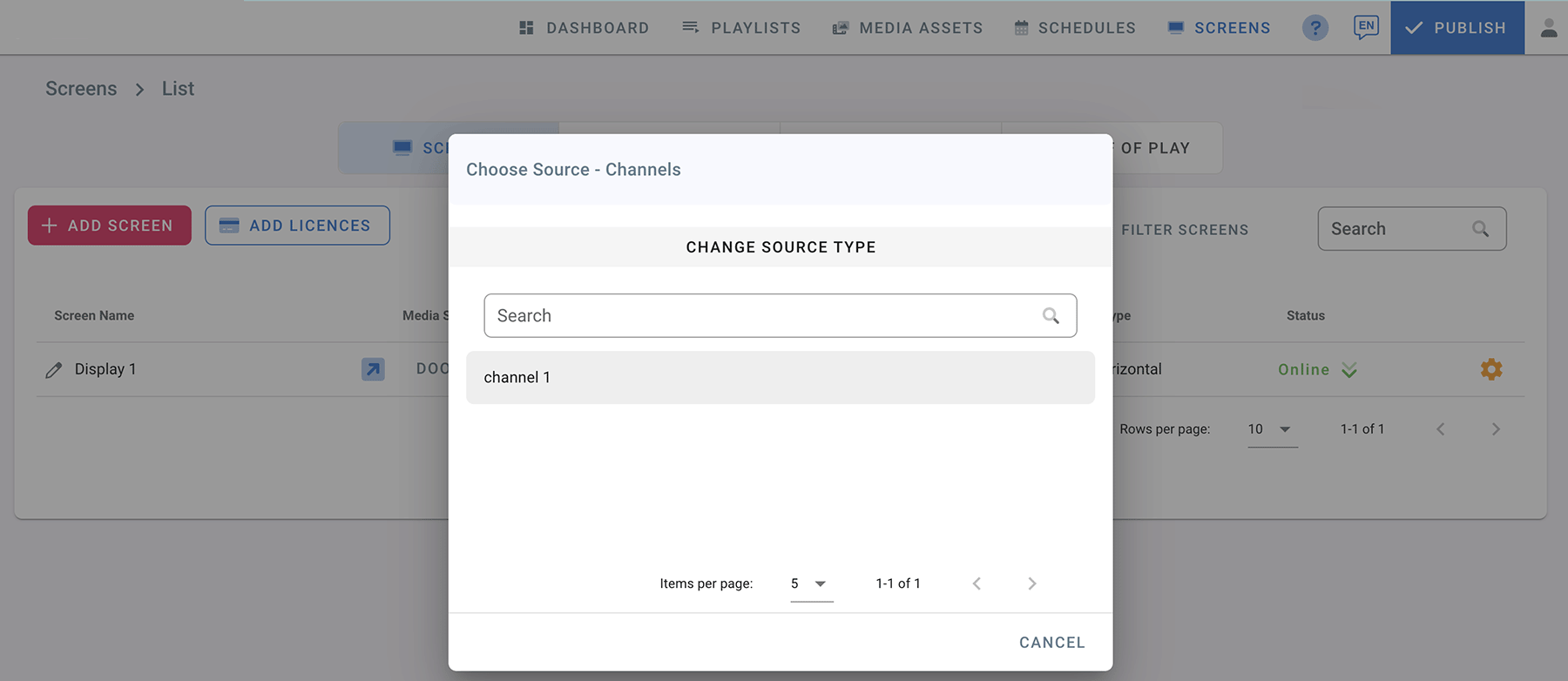The image size is (1568, 681).
Task: Go to previous page of screens table
Action: pos(1441,429)
